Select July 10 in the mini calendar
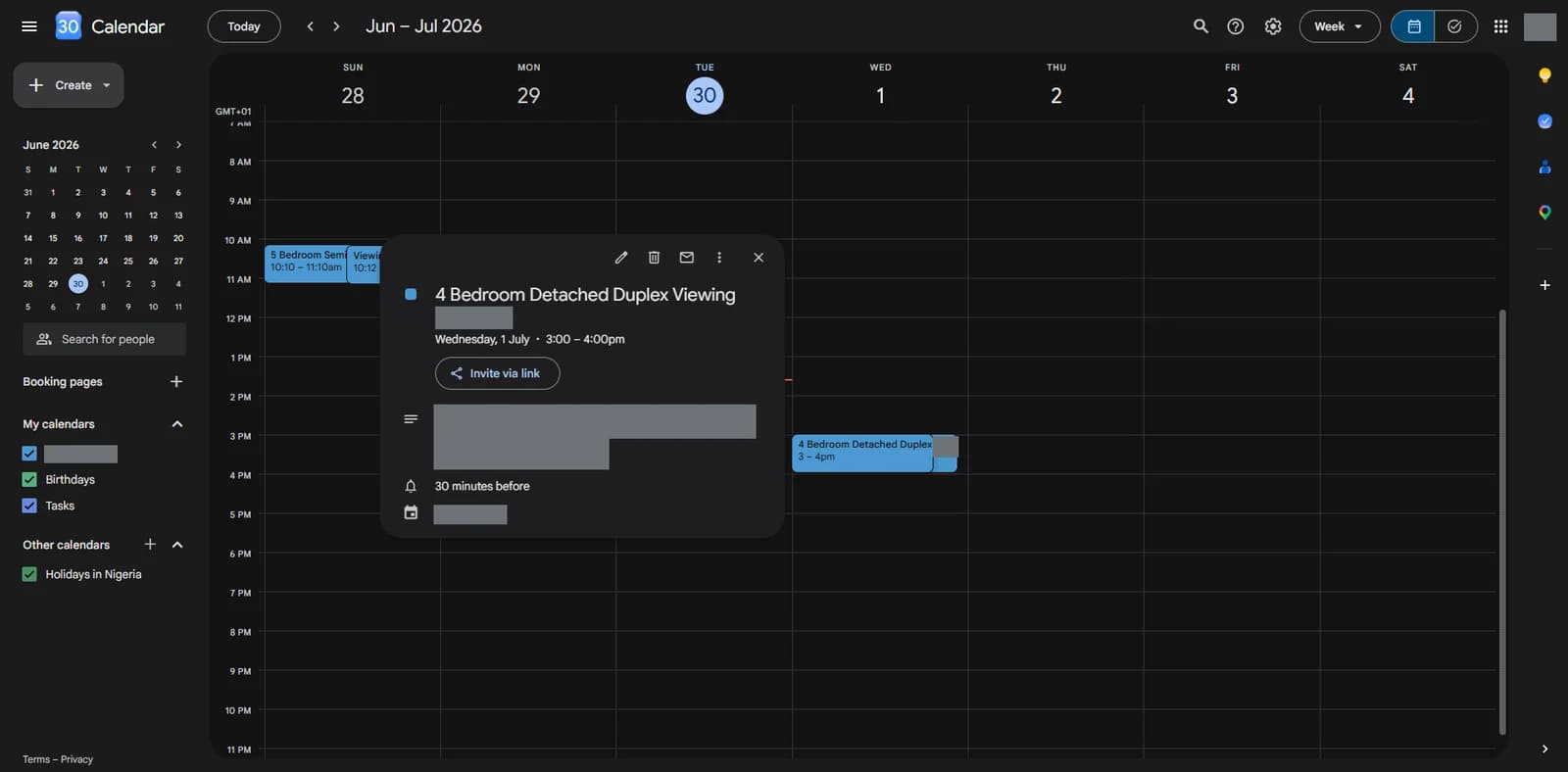This screenshot has height=772, width=1568. point(153,307)
